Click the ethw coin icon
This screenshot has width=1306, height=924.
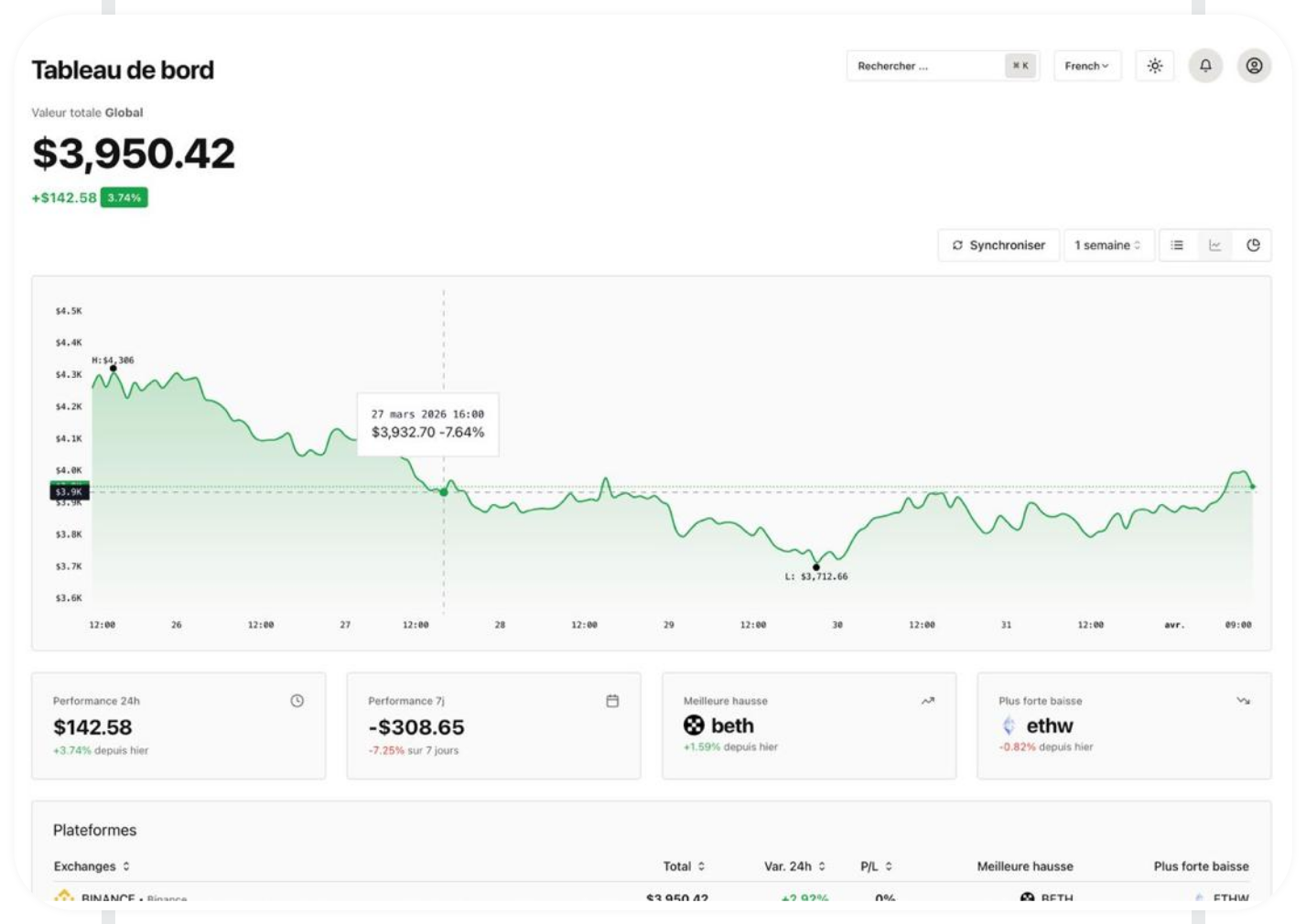[1009, 725]
